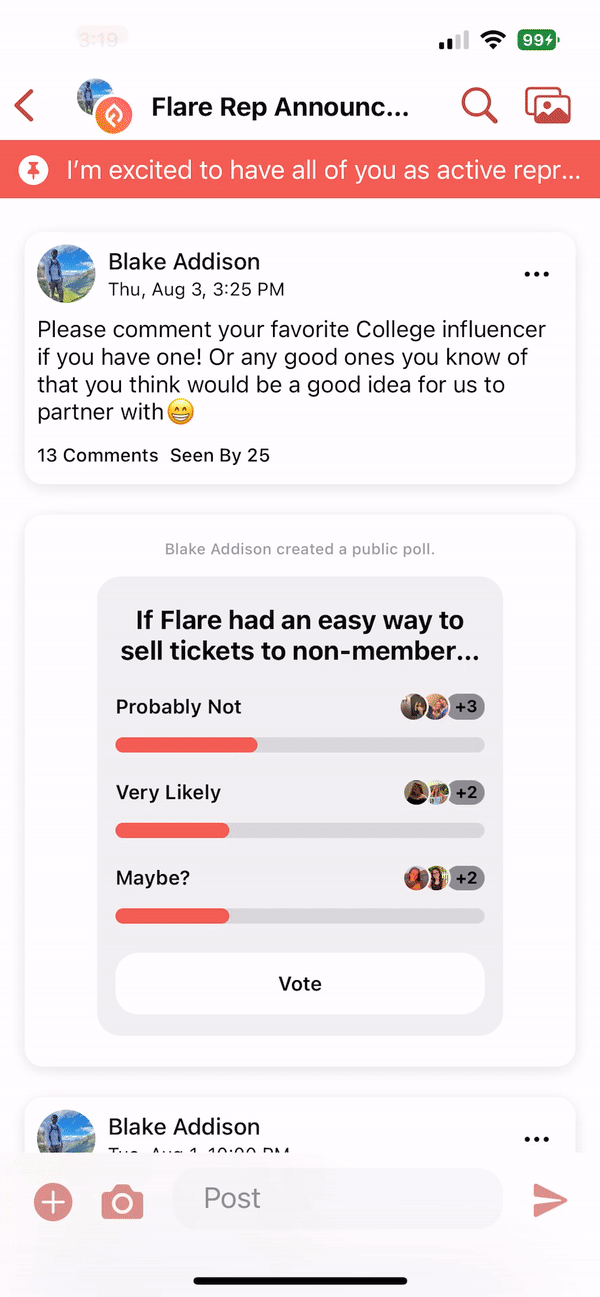Select the "Maybe?" poll option
The width and height of the screenshot is (600, 1297).
coord(153,878)
